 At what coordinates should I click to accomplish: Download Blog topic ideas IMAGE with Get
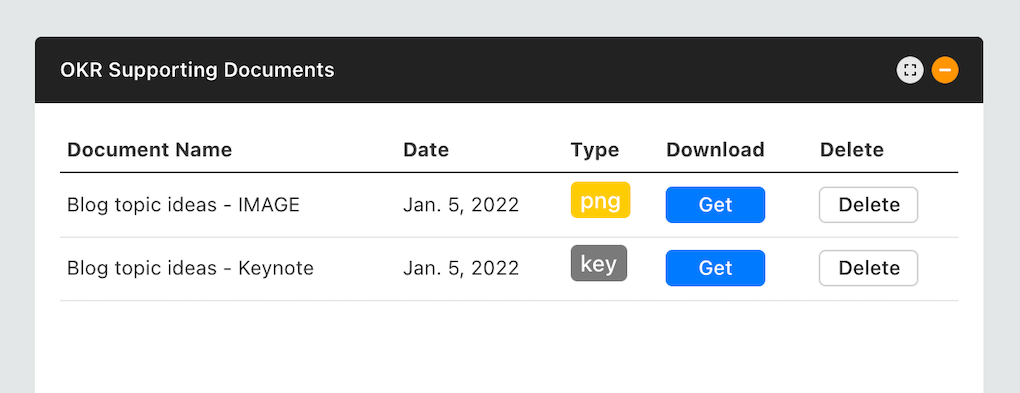[715, 205]
